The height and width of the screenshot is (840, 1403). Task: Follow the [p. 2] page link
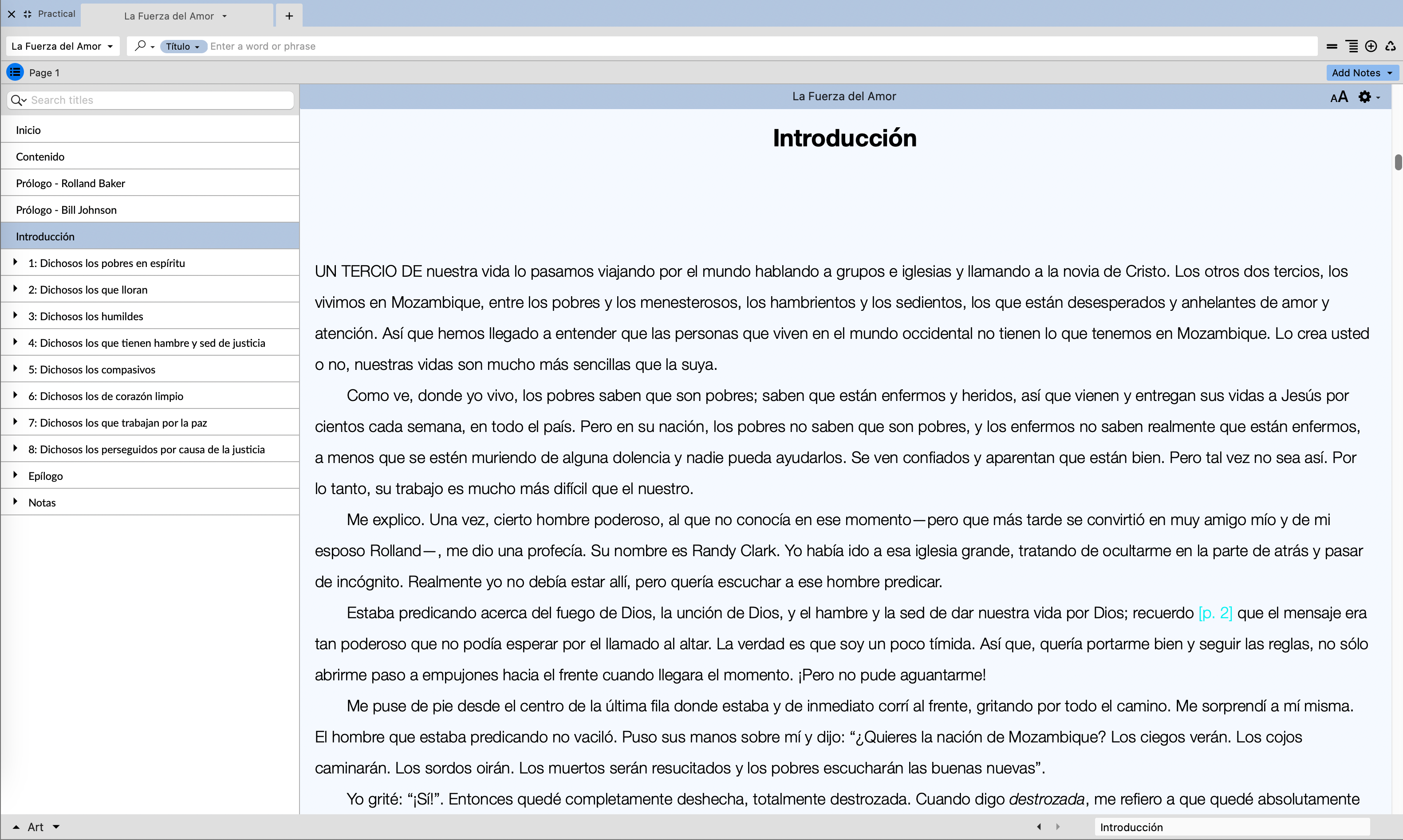tap(1215, 612)
